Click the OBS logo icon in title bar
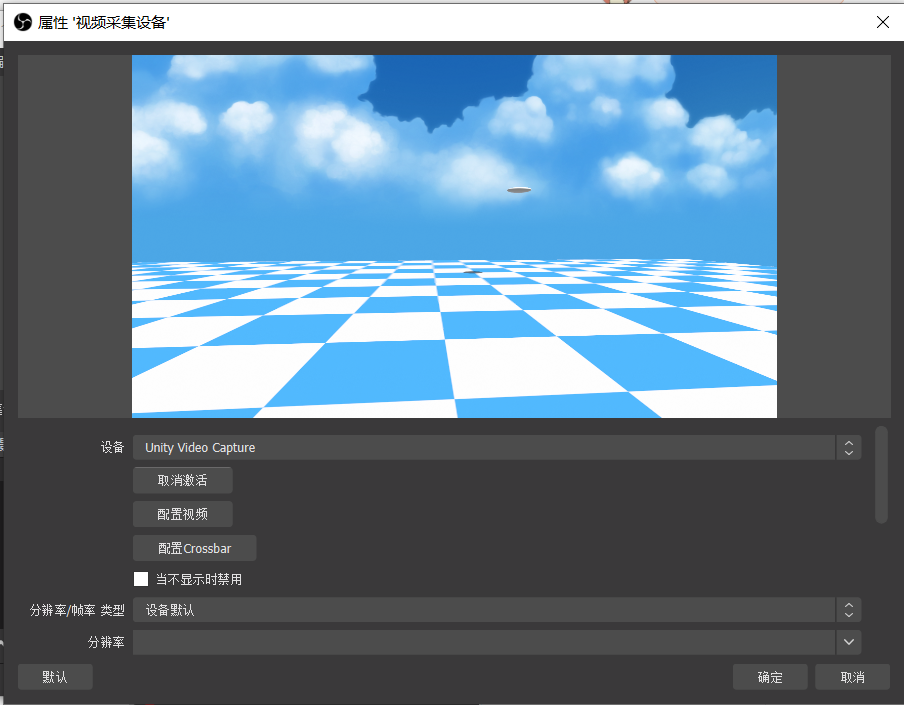The width and height of the screenshot is (904, 705). pyautogui.click(x=22, y=22)
